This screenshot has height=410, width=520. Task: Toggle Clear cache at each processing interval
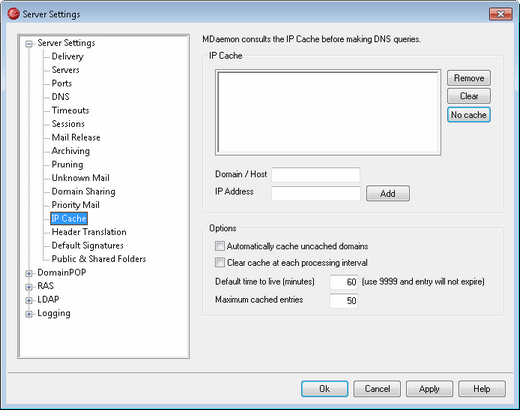point(220,262)
